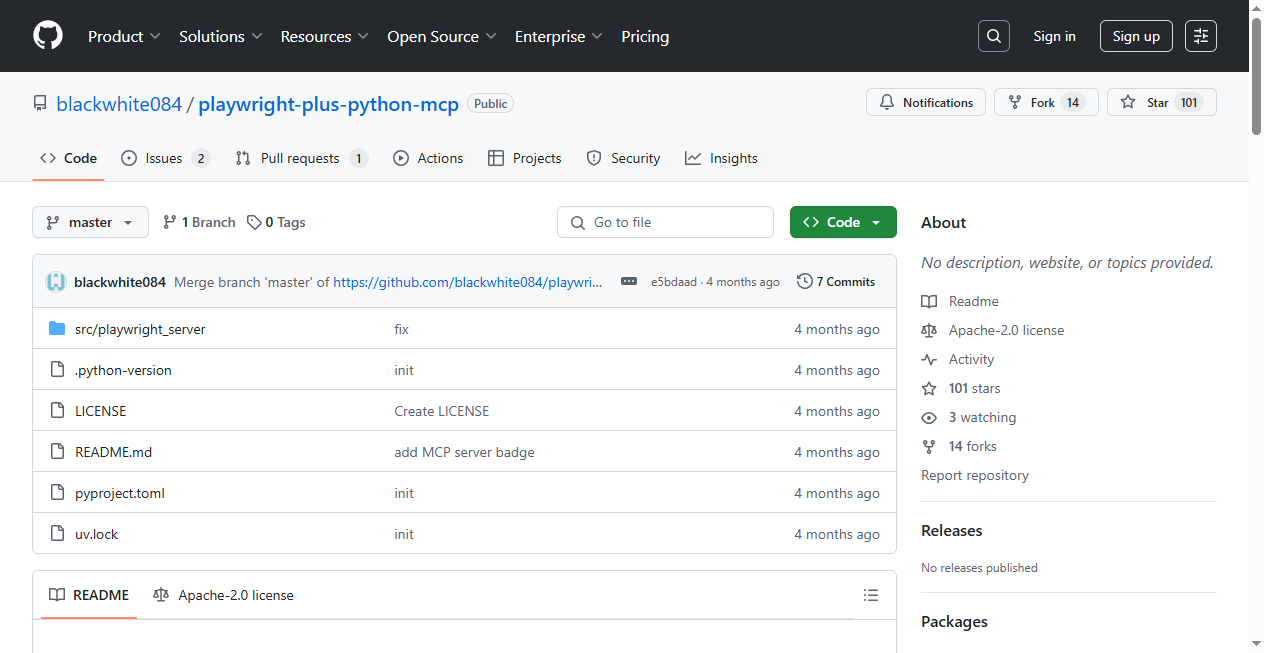Click the fork icon beside 14 forks
This screenshot has height=653, width=1264.
(x=929, y=446)
